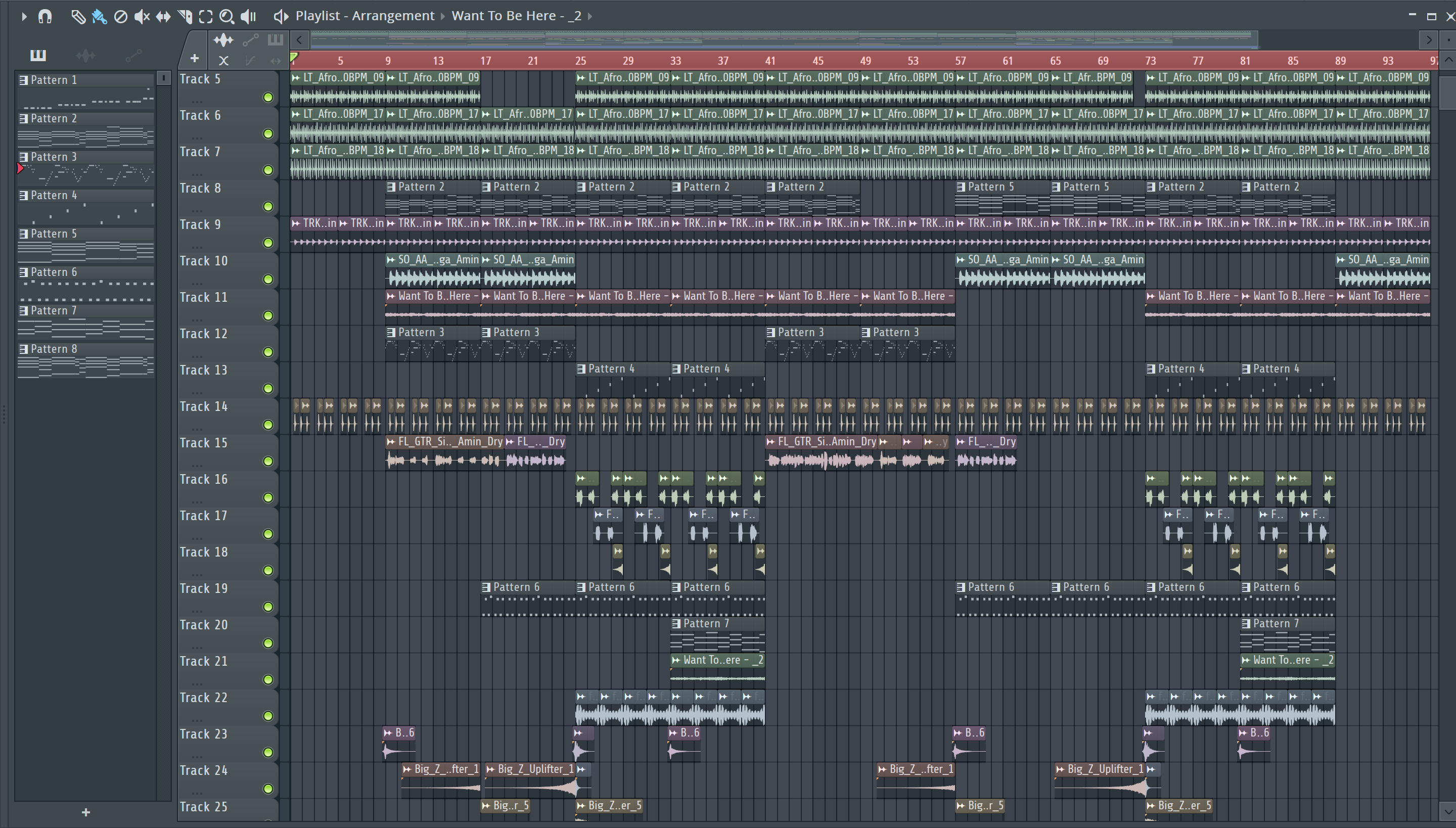Screen dimensions: 1456x828
Task: Choose the Zoom magnifier tool
Action: pos(226,17)
